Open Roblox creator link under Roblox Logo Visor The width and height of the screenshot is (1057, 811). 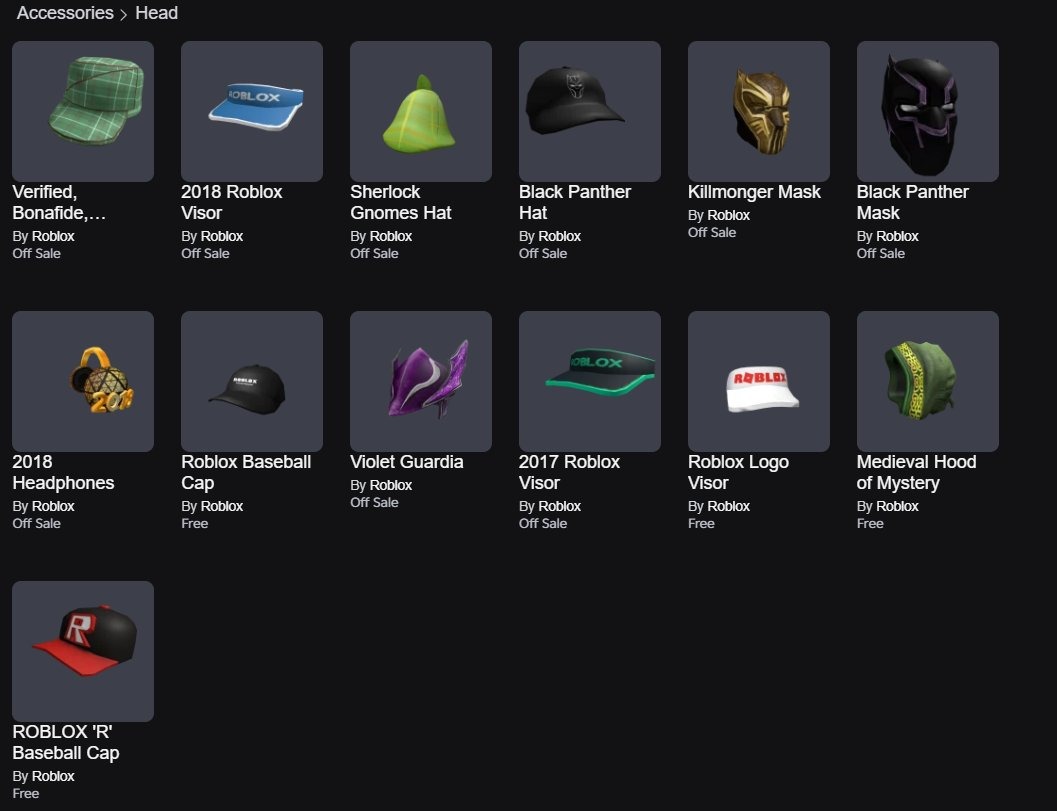click(729, 506)
